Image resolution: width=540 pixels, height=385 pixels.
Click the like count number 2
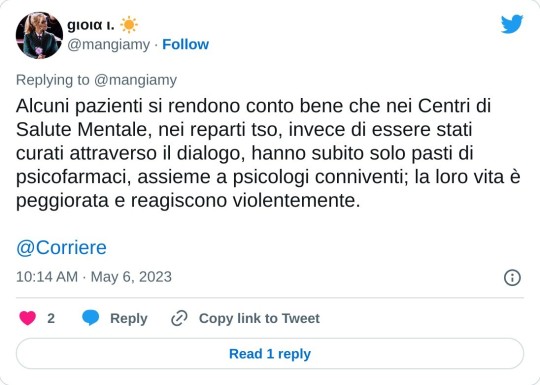point(51,318)
